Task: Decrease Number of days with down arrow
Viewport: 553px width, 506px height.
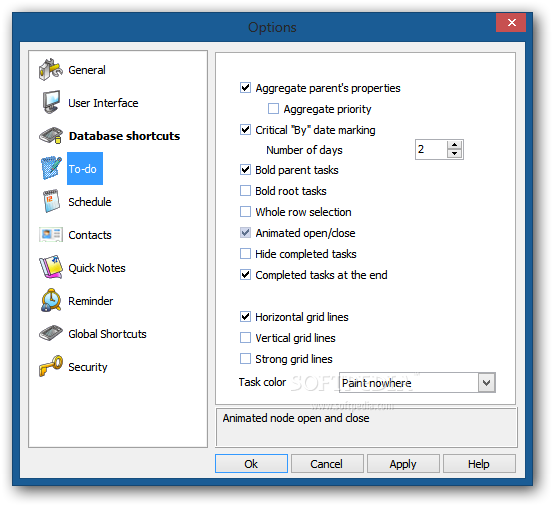Action: point(454,153)
